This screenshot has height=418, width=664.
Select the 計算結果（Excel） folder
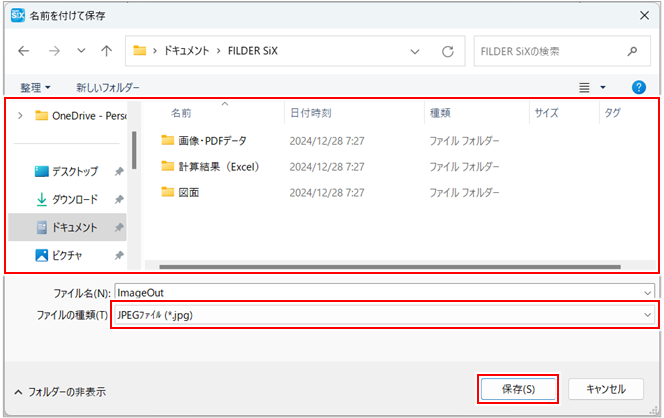click(218, 166)
